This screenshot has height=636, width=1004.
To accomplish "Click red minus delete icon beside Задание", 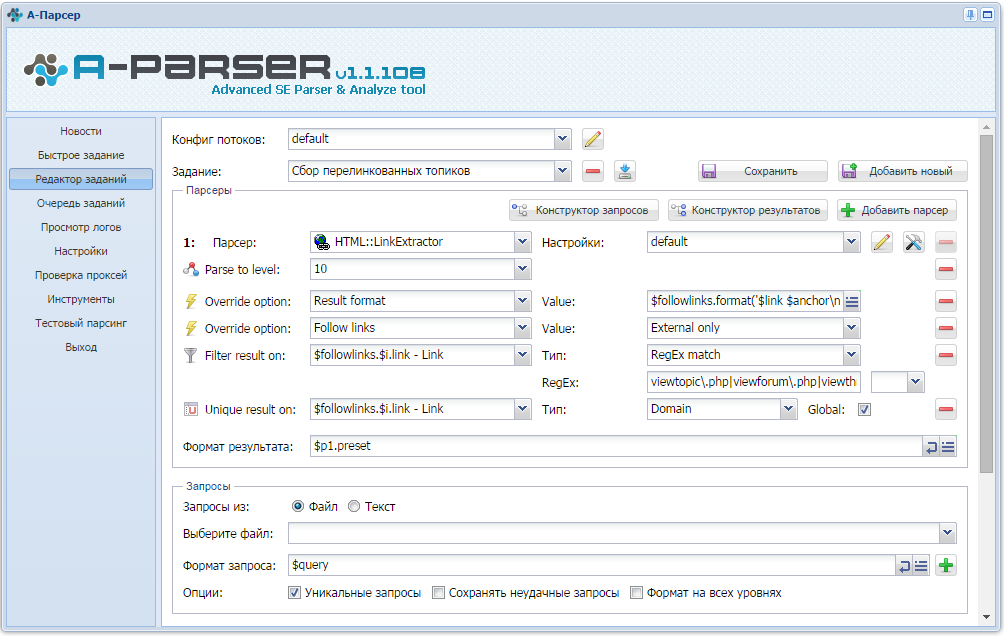I will point(593,171).
